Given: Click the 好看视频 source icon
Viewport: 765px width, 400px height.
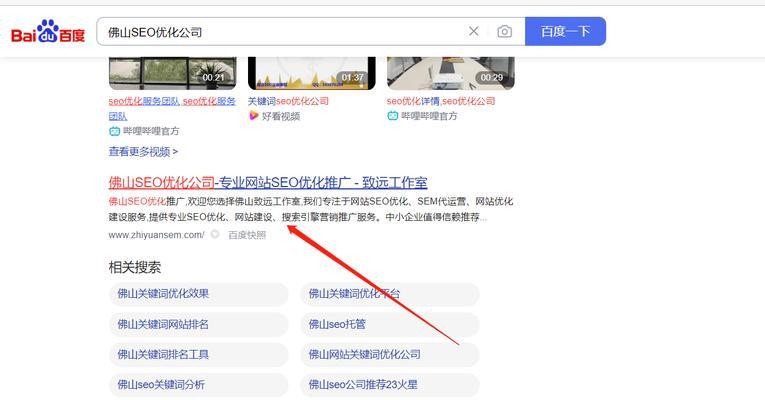Looking at the screenshot, I should tap(253, 116).
